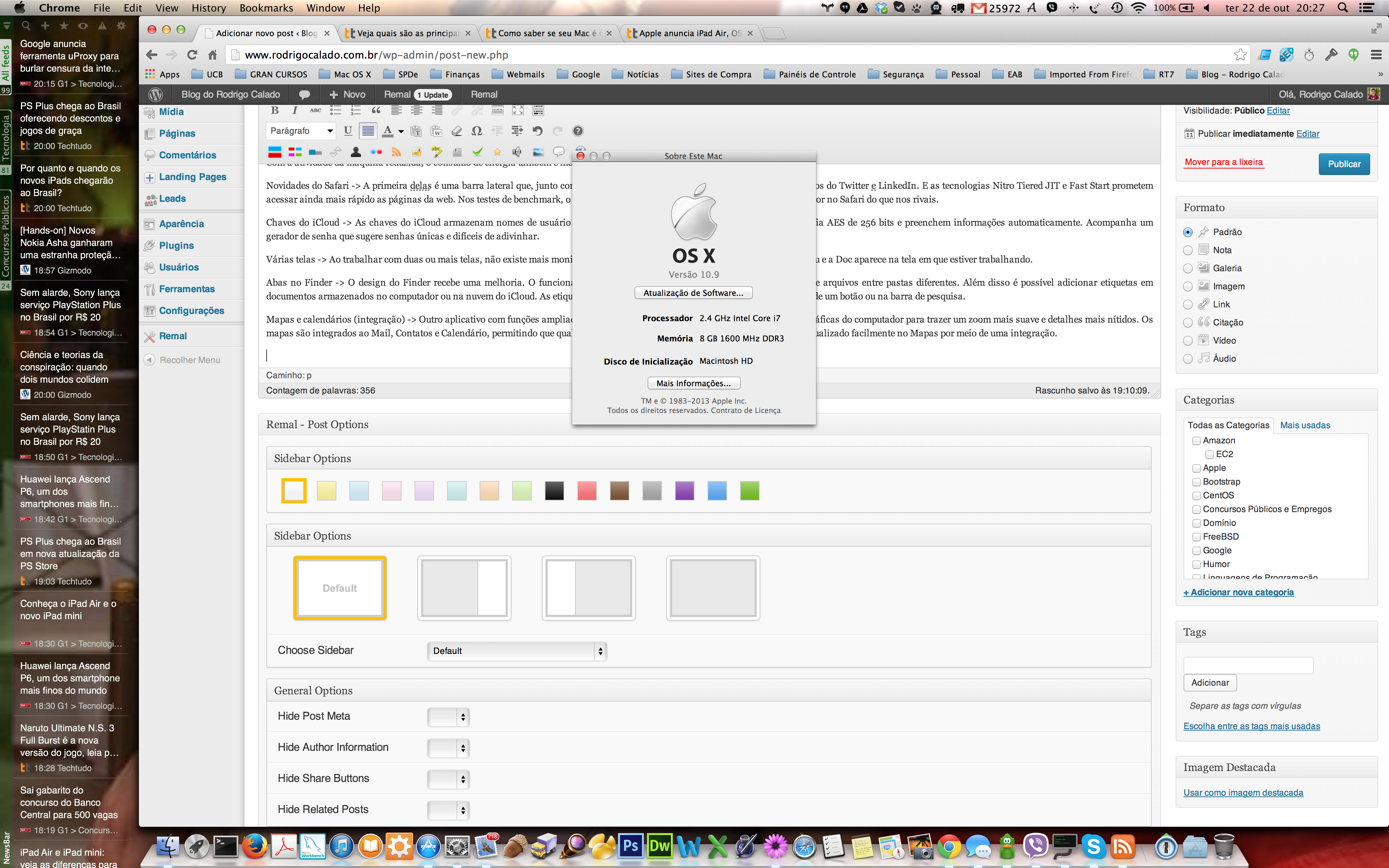Open Aparência in the WordPress admin sidebar
1389x868 pixels.
181,224
